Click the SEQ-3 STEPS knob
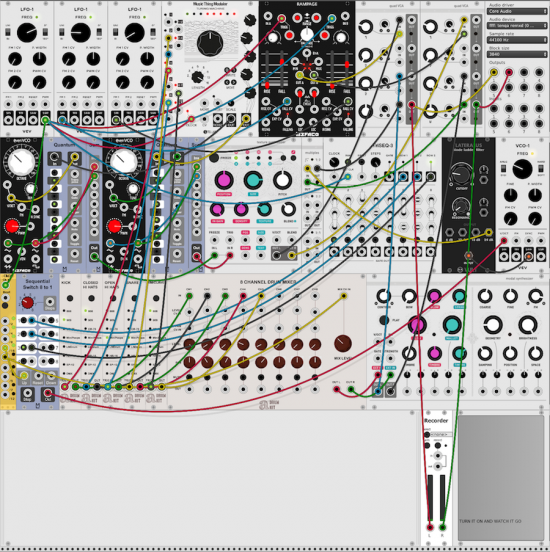This screenshot has height=552, width=550. click(x=375, y=163)
